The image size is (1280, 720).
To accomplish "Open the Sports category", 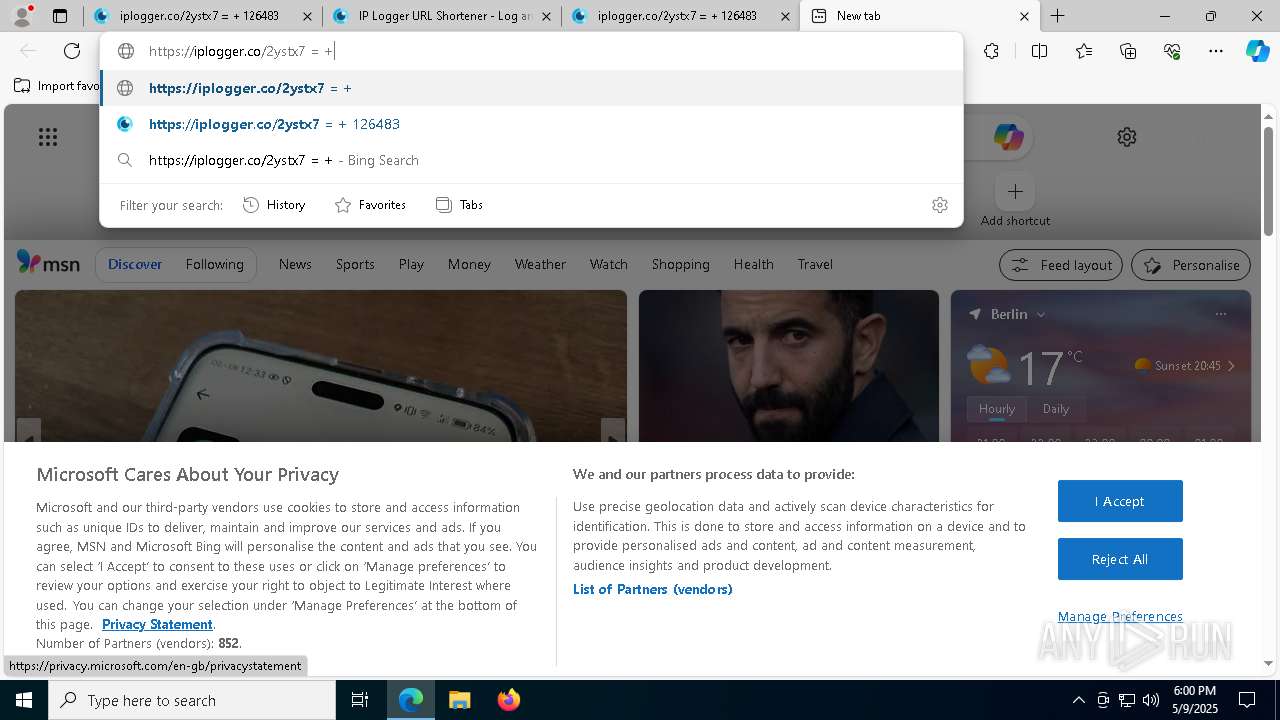I will [355, 264].
